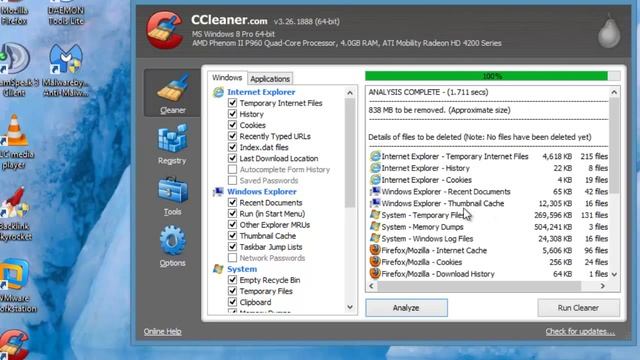The image size is (640, 360).
Task: Open the Registry section
Action: click(x=172, y=144)
